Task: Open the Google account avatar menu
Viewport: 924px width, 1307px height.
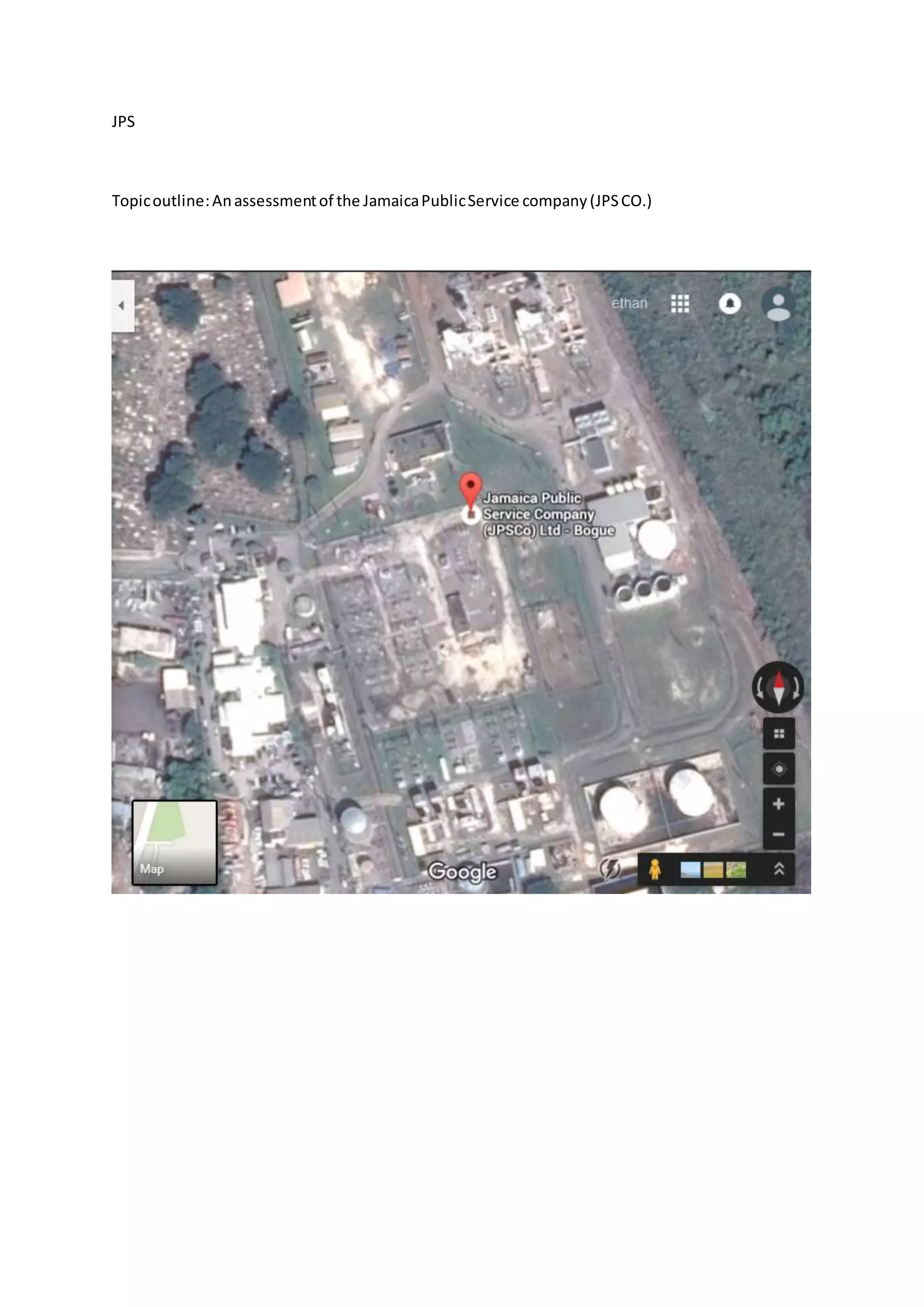Action: (x=778, y=304)
